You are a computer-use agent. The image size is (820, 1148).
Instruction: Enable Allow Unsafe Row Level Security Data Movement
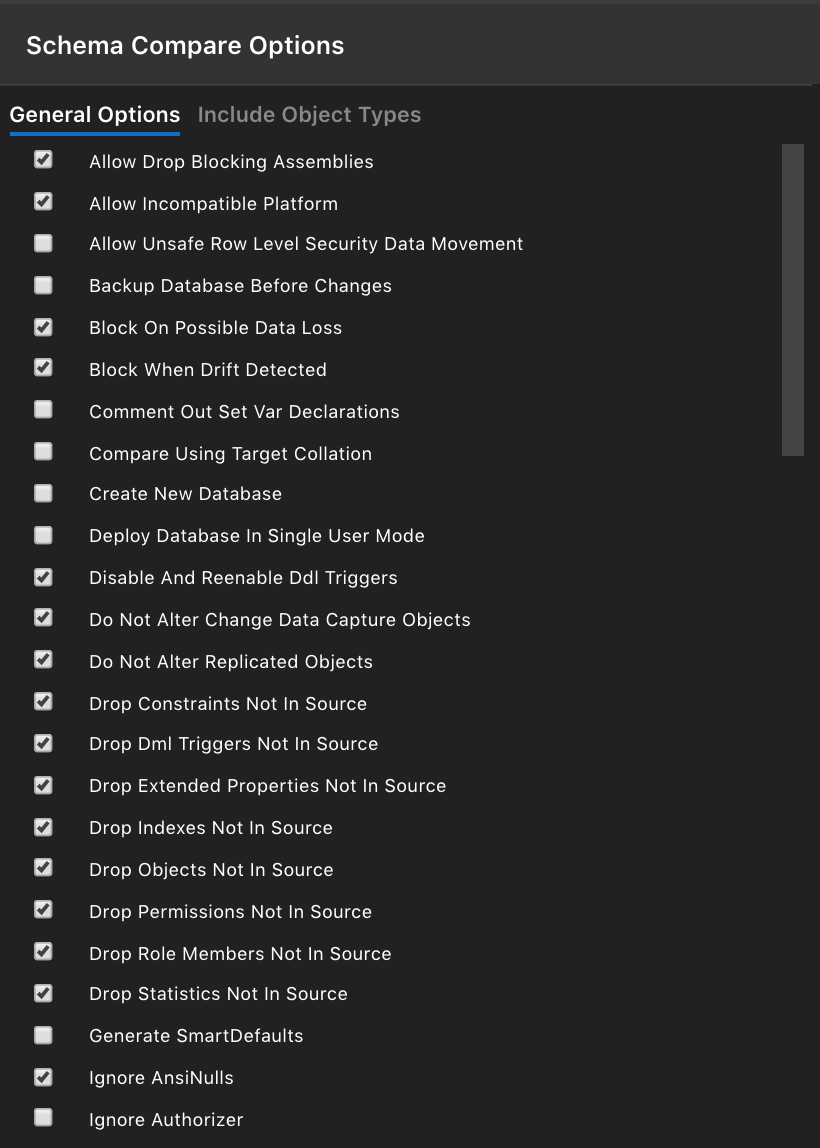pos(43,243)
